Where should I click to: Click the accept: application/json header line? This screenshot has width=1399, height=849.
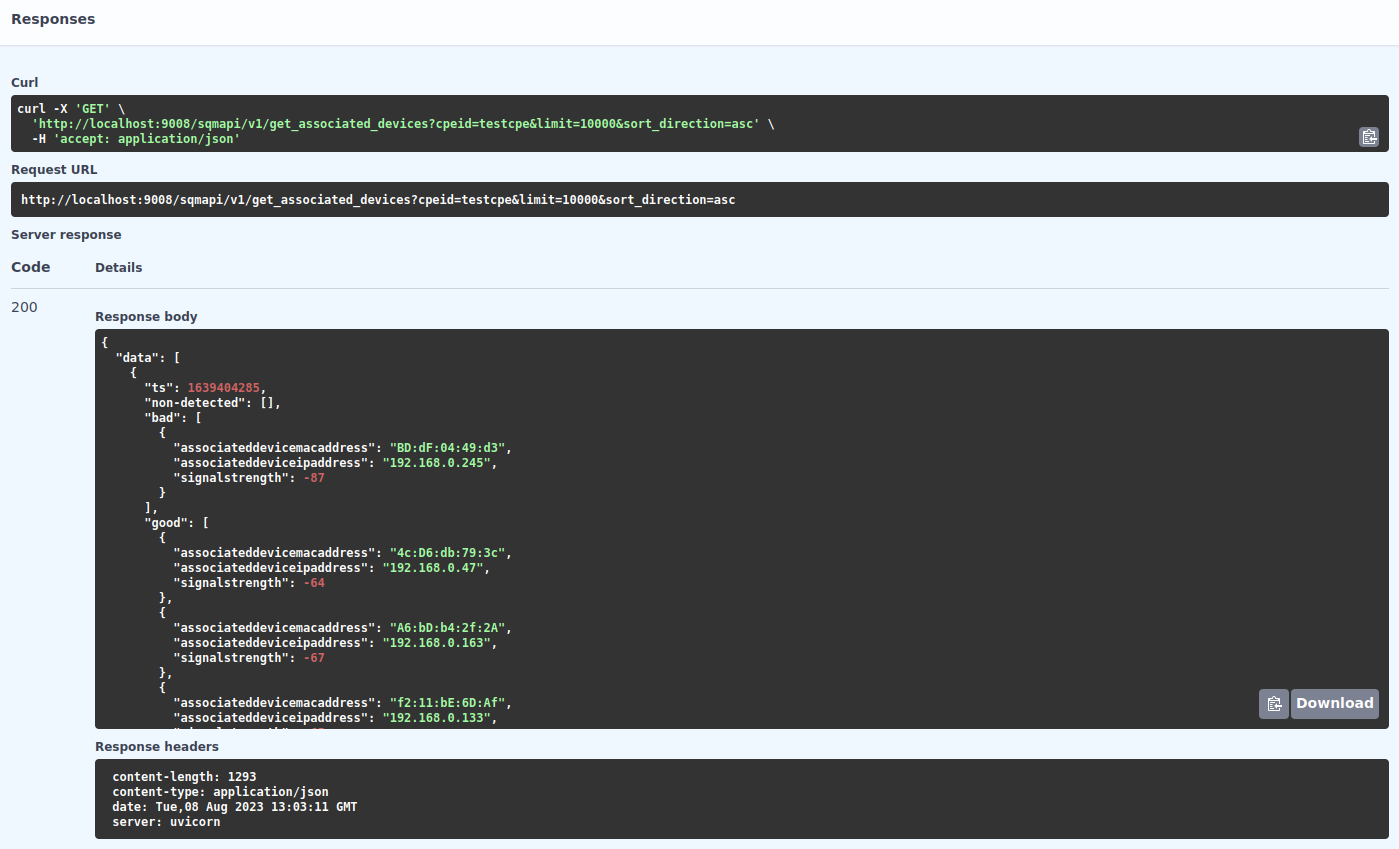(x=135, y=139)
